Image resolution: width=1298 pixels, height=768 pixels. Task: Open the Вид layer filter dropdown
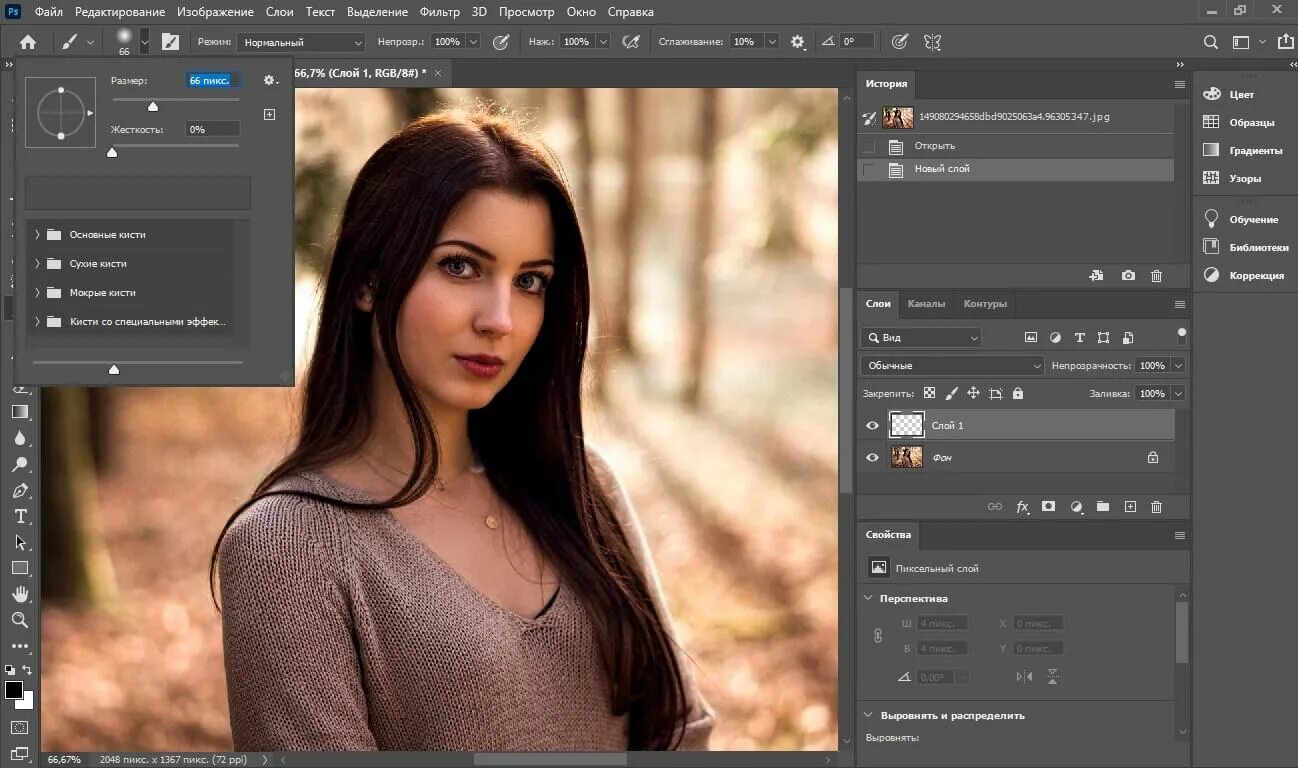[921, 338]
